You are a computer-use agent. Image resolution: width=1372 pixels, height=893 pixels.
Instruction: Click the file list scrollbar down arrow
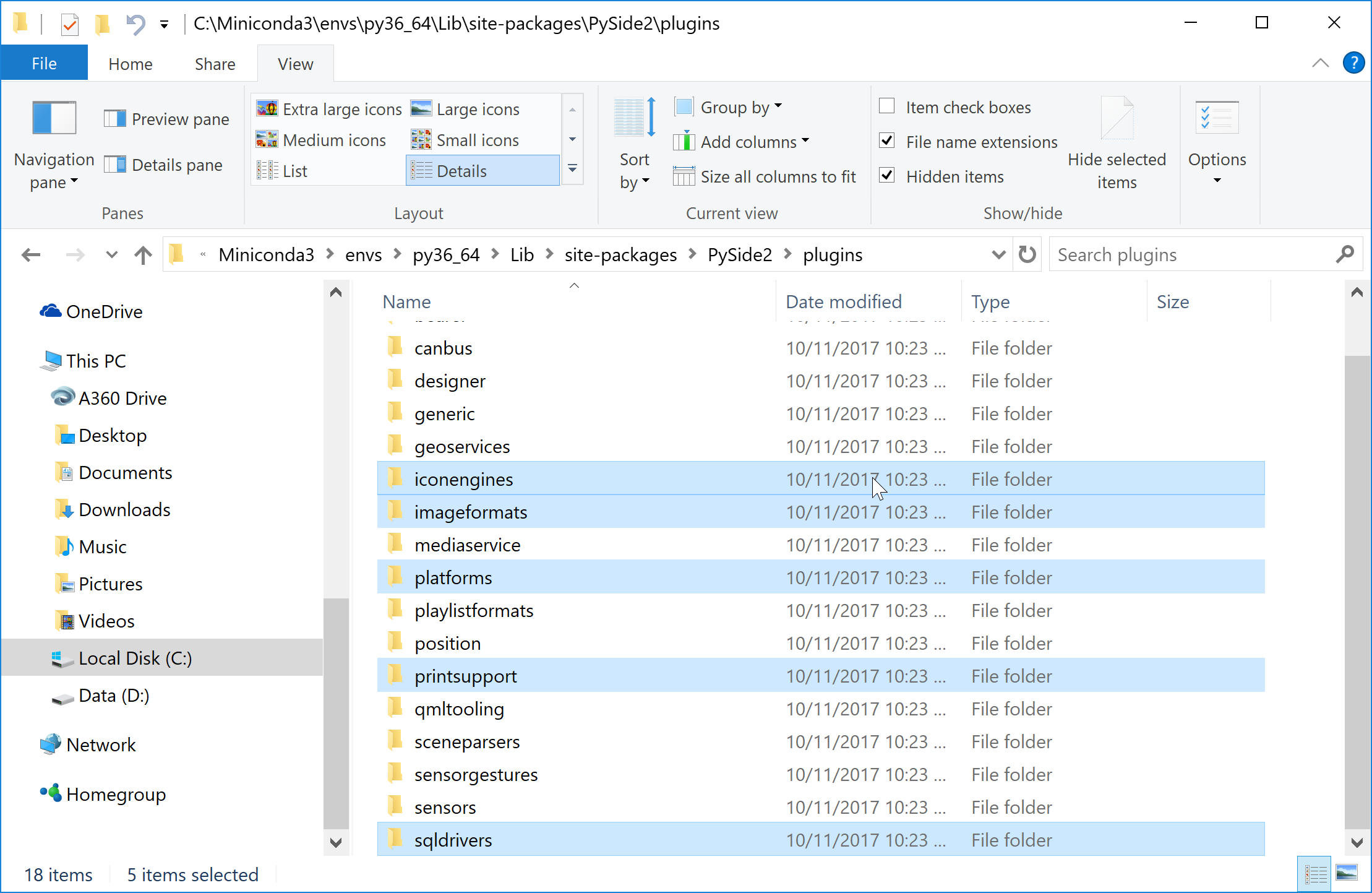tap(1357, 842)
